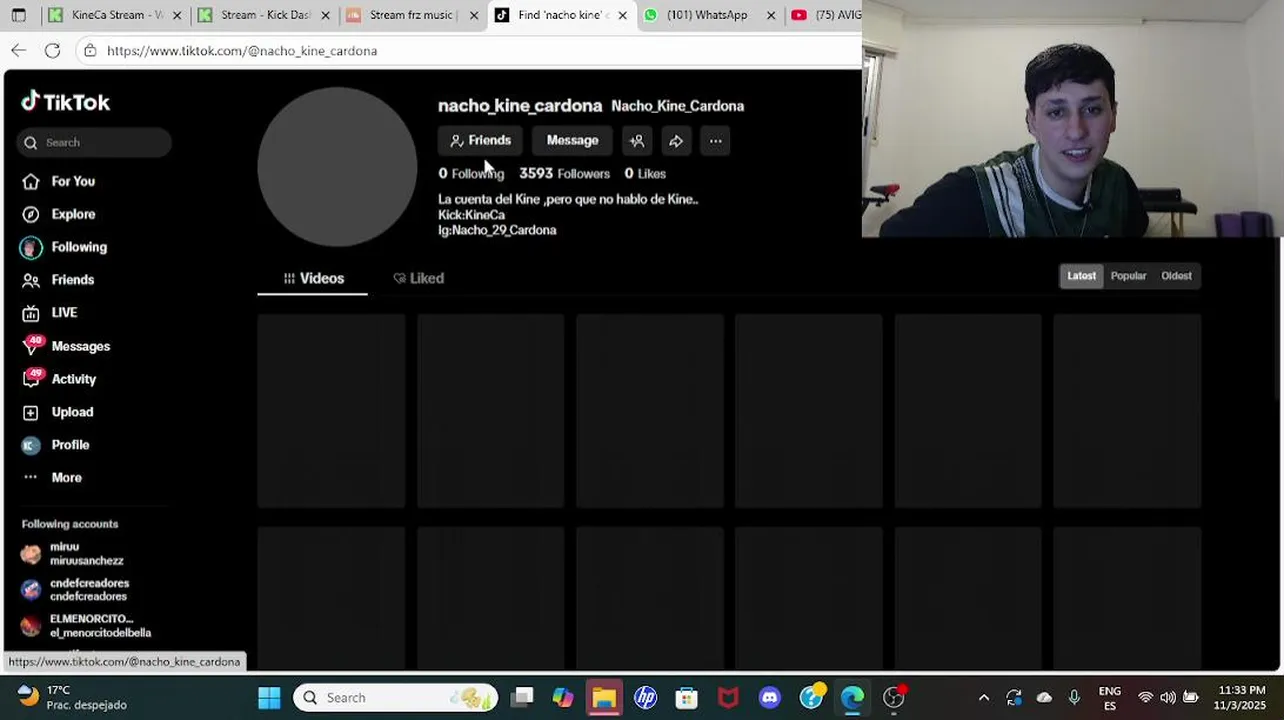Click the 0 Likes count

click(x=645, y=174)
